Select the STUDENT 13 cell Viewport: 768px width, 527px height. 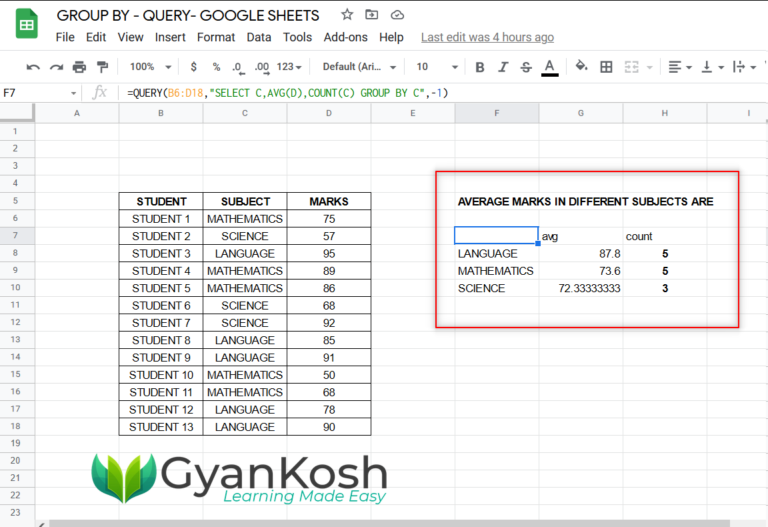(161, 427)
